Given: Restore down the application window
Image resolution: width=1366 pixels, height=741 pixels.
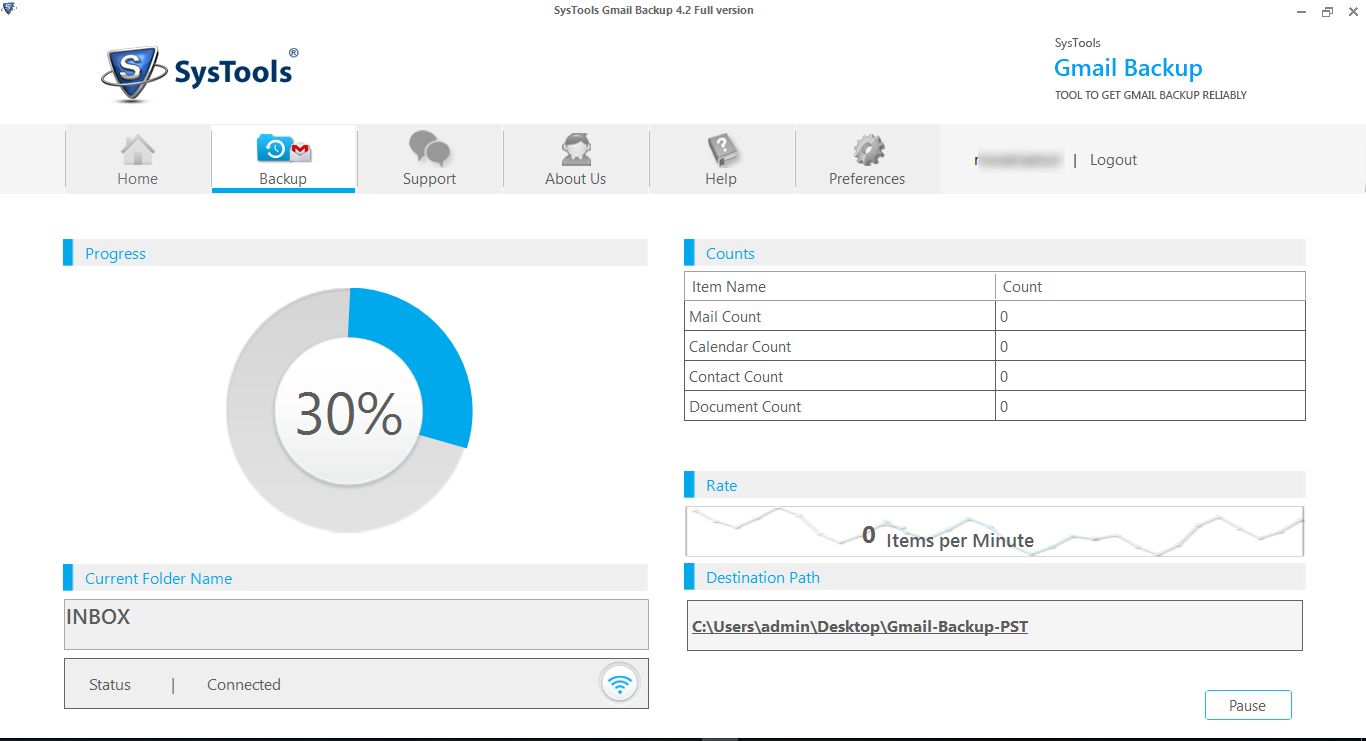Looking at the screenshot, I should (1327, 12).
